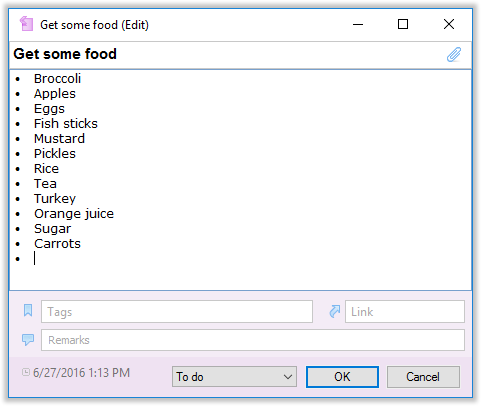Focus the Tags input field
The height and width of the screenshot is (406, 481).
point(177,312)
